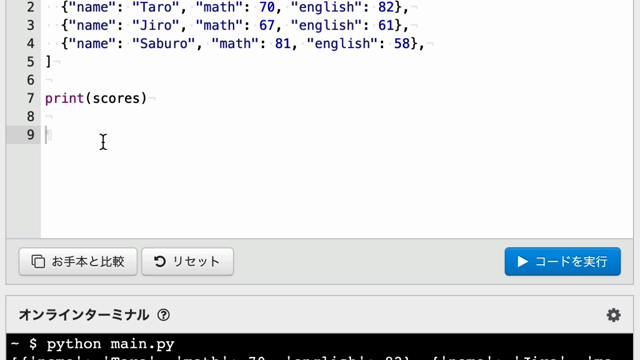Select line number 4 in gutter
The image size is (640, 360).
(31, 44)
